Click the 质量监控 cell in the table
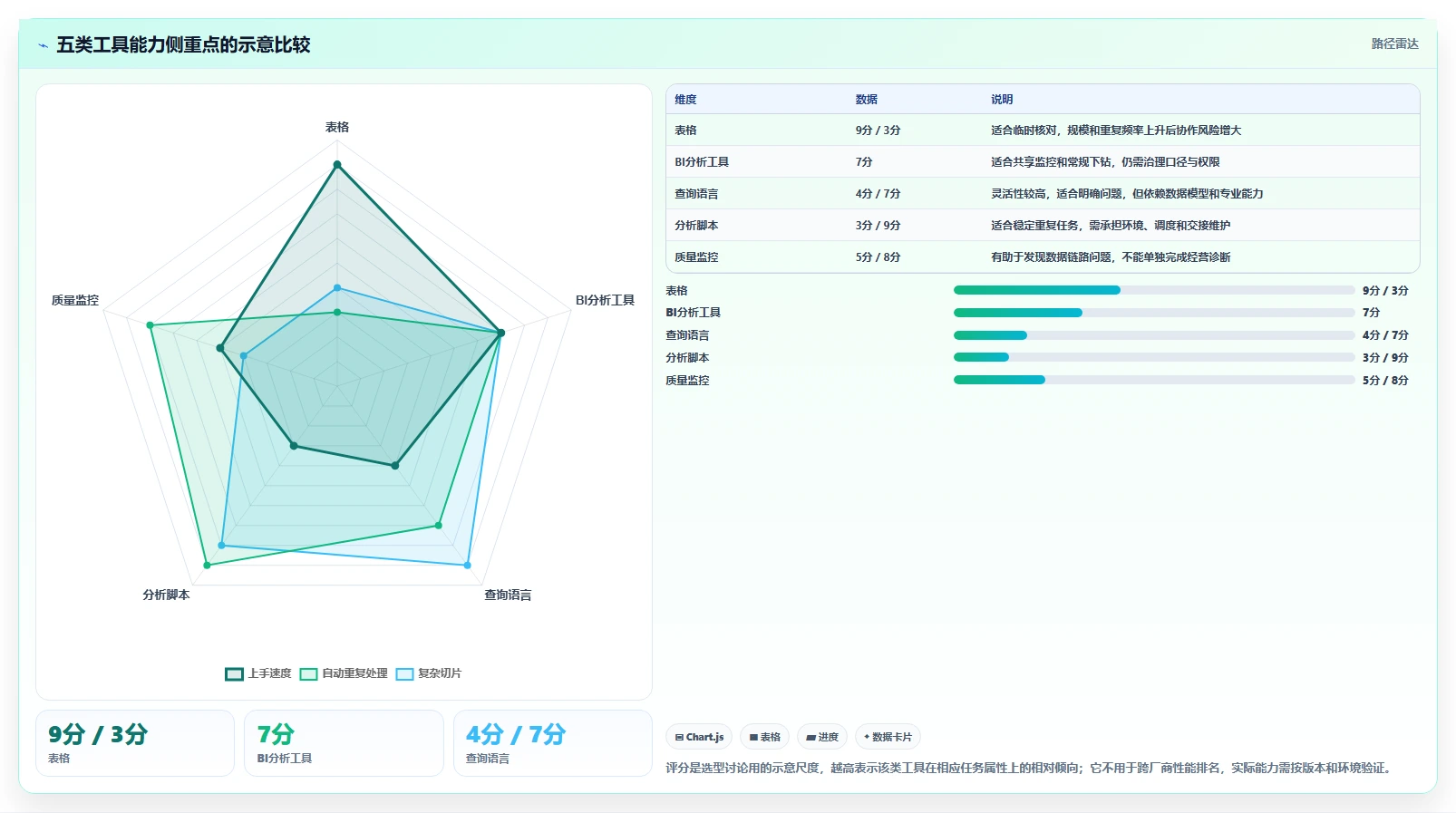 point(696,257)
